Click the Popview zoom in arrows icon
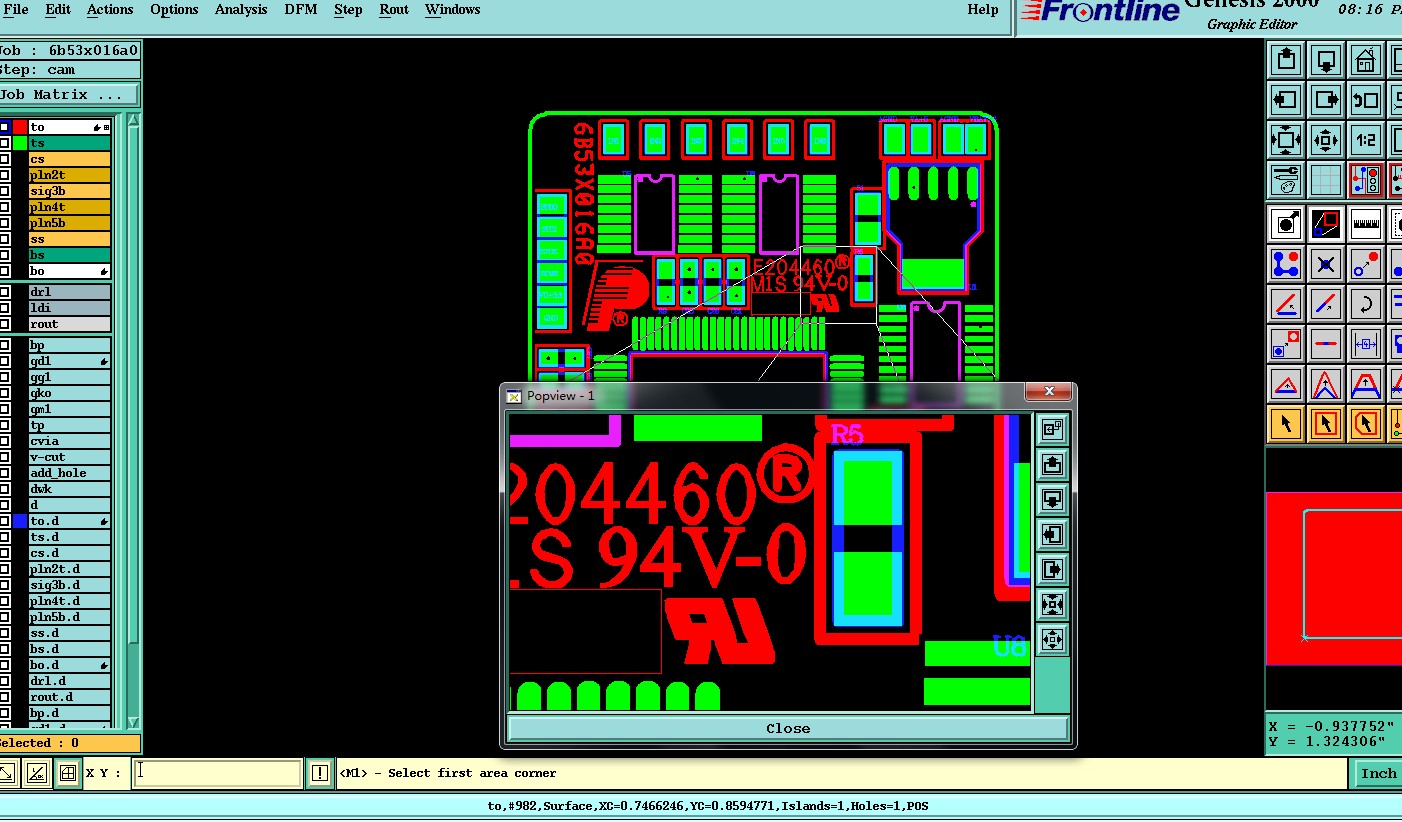This screenshot has height=822, width=1402. 1052,604
